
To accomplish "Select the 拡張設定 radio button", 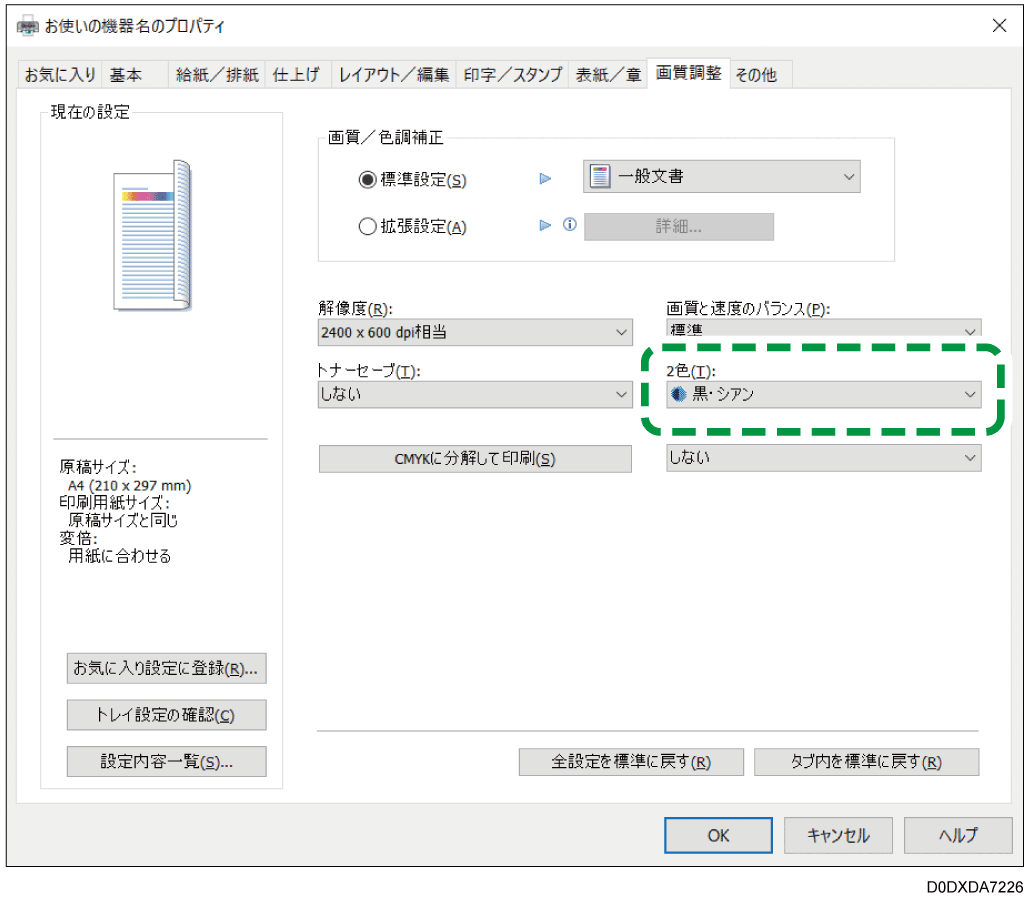I will point(368,226).
